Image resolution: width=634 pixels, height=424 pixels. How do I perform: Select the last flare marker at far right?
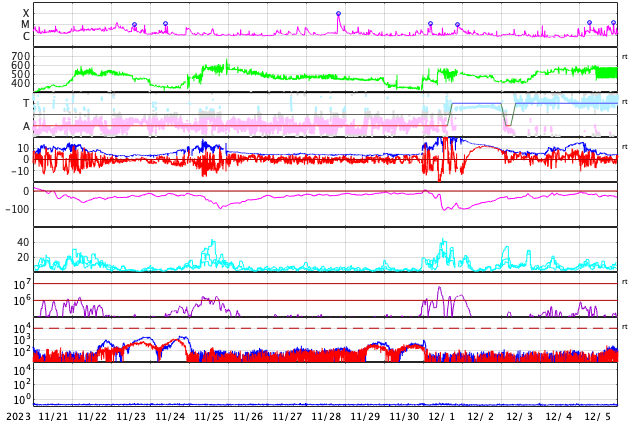coord(613,23)
